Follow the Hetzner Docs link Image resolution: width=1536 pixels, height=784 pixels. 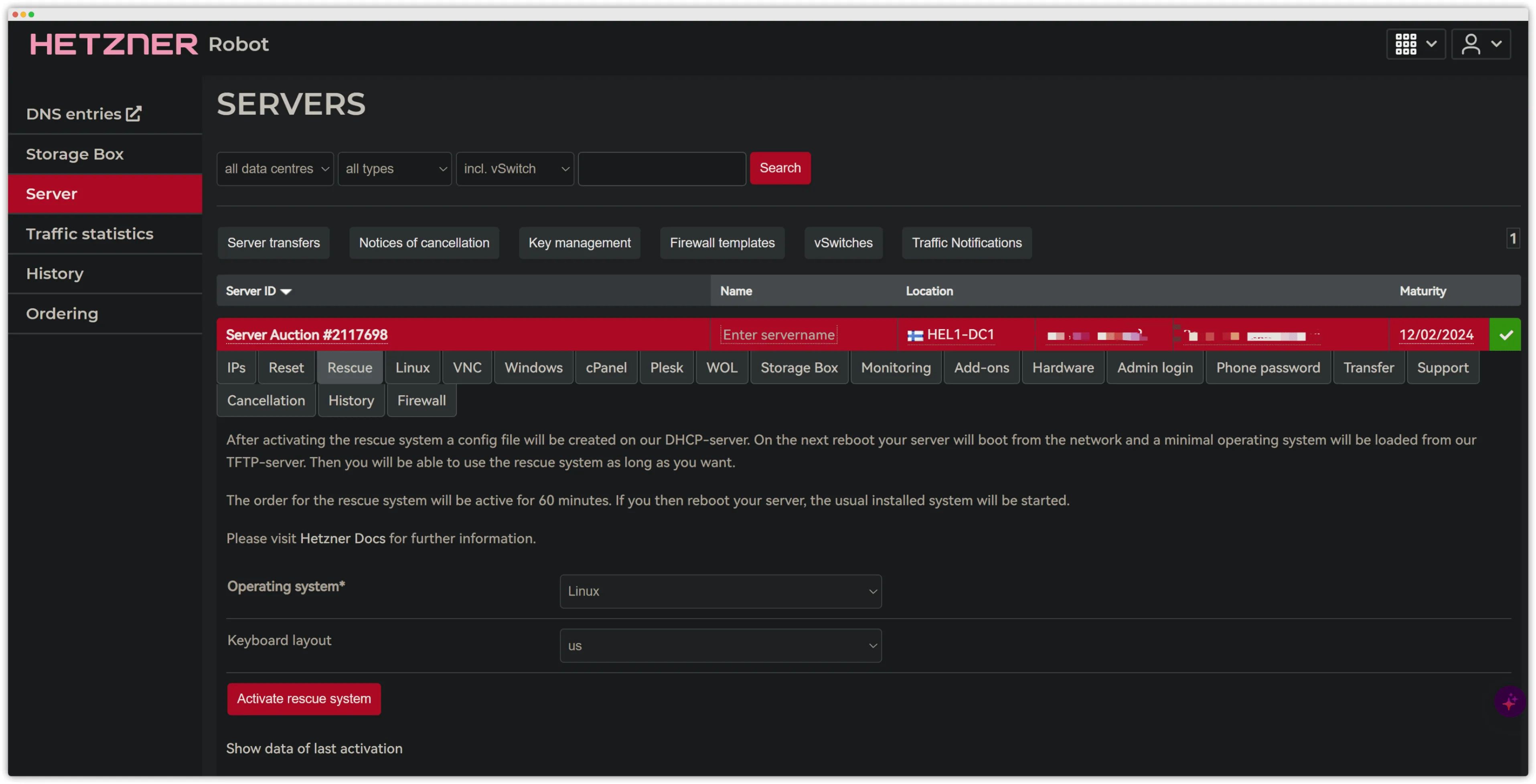pyautogui.click(x=342, y=538)
